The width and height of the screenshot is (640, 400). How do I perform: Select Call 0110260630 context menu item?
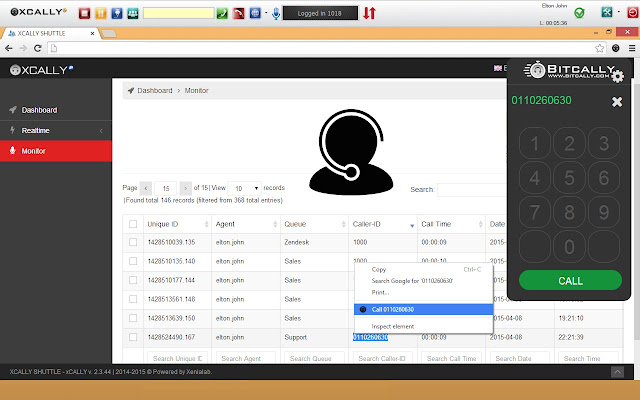[x=424, y=309]
